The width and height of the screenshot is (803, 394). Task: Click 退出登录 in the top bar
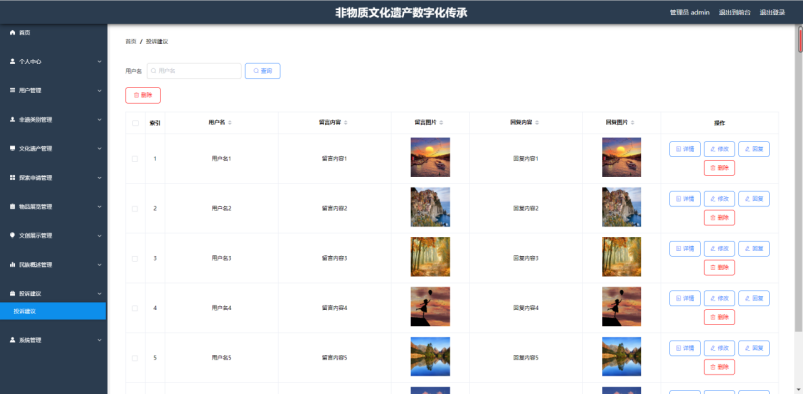pos(772,12)
